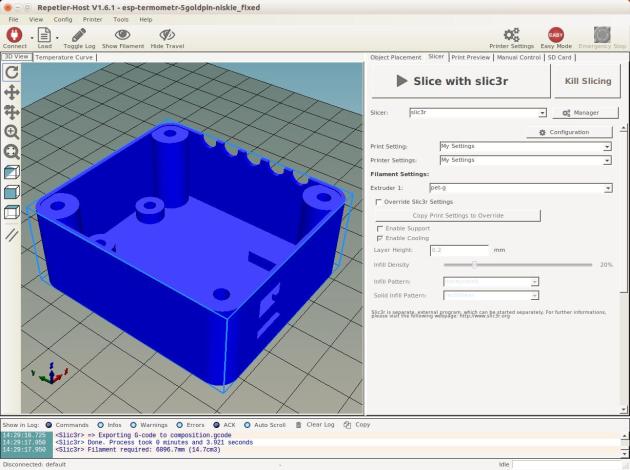Click the Emergency Stop icon
The image size is (630, 470).
click(x=602, y=35)
